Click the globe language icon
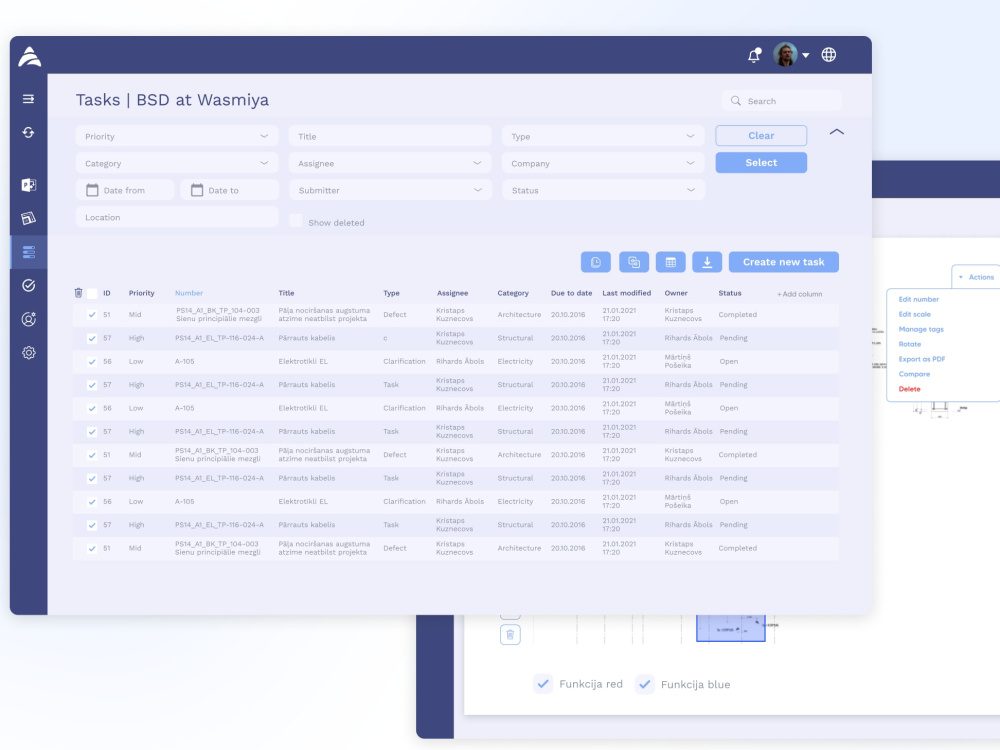Viewport: 1000px width, 750px height. point(828,55)
